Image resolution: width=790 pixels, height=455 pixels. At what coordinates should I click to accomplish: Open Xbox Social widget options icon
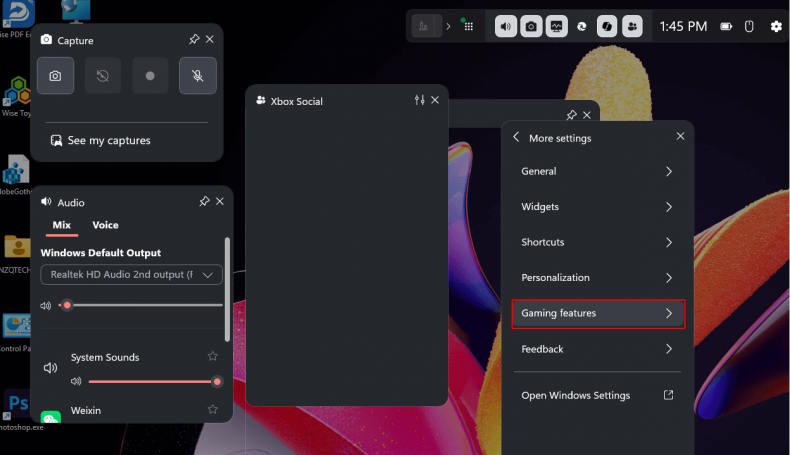point(419,100)
